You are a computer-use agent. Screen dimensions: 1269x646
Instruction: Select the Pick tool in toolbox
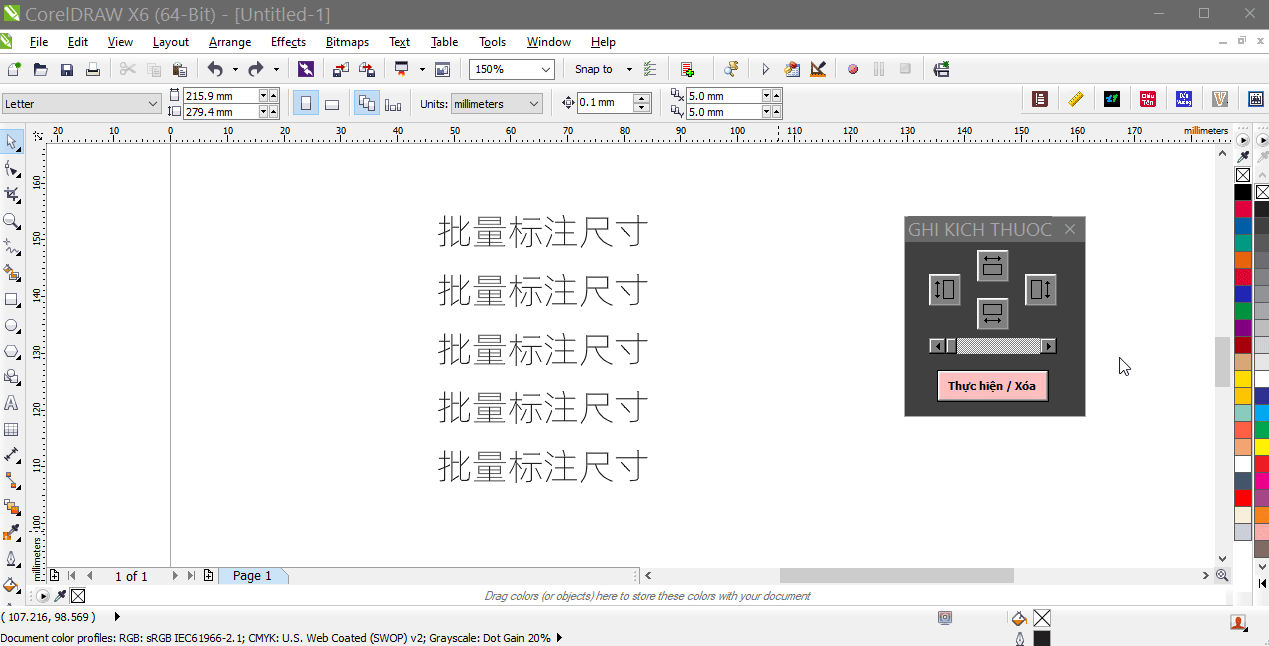tap(12, 142)
